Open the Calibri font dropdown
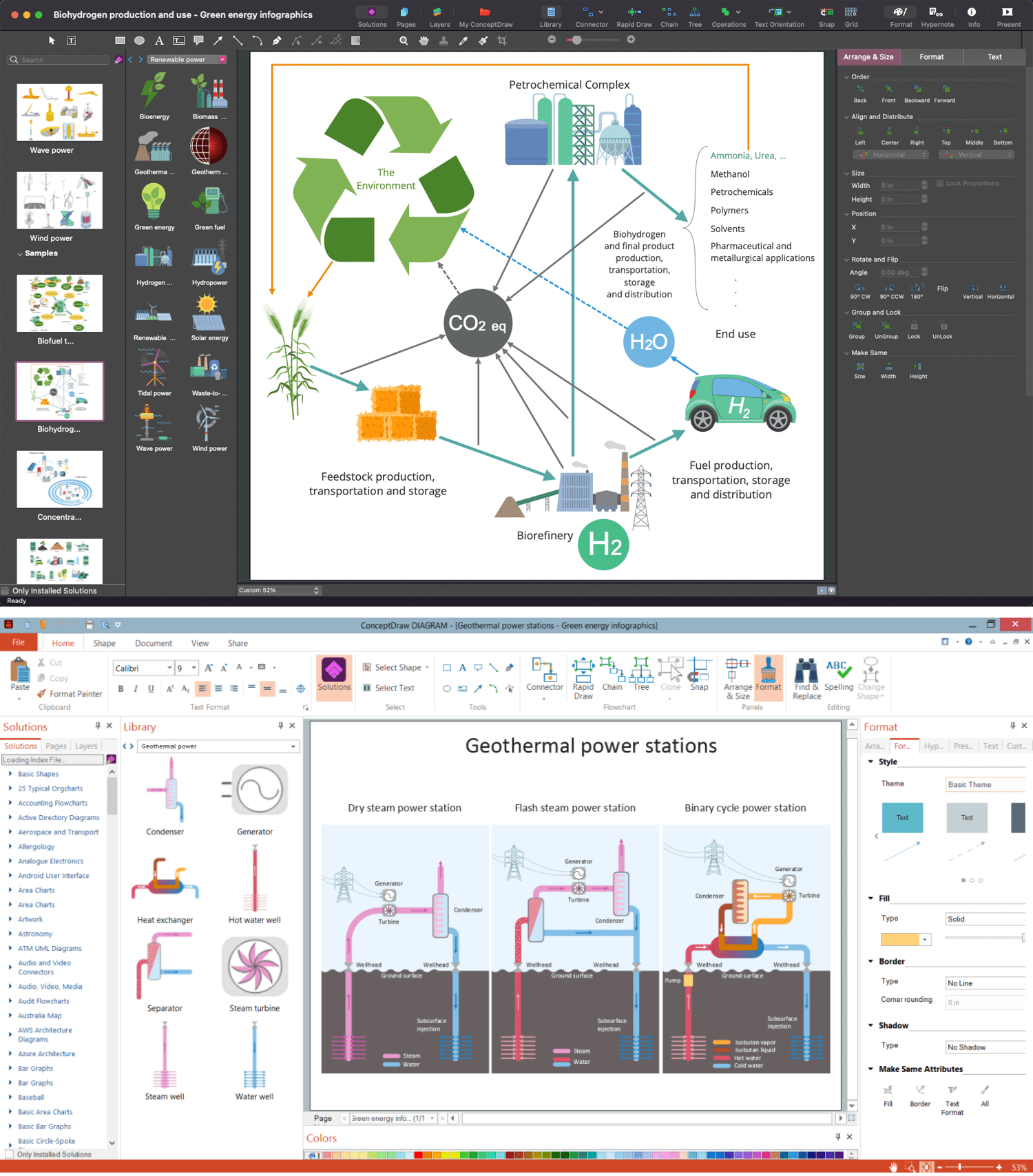The height and width of the screenshot is (1176, 1033). pos(143,668)
